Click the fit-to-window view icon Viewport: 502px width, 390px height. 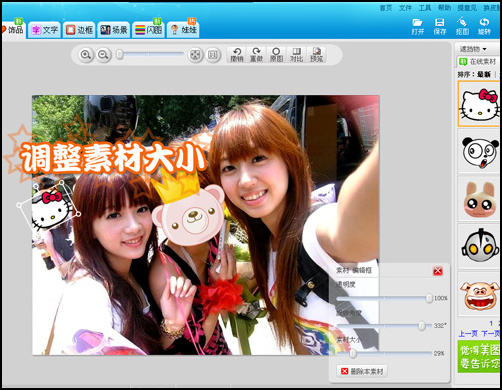click(195, 55)
